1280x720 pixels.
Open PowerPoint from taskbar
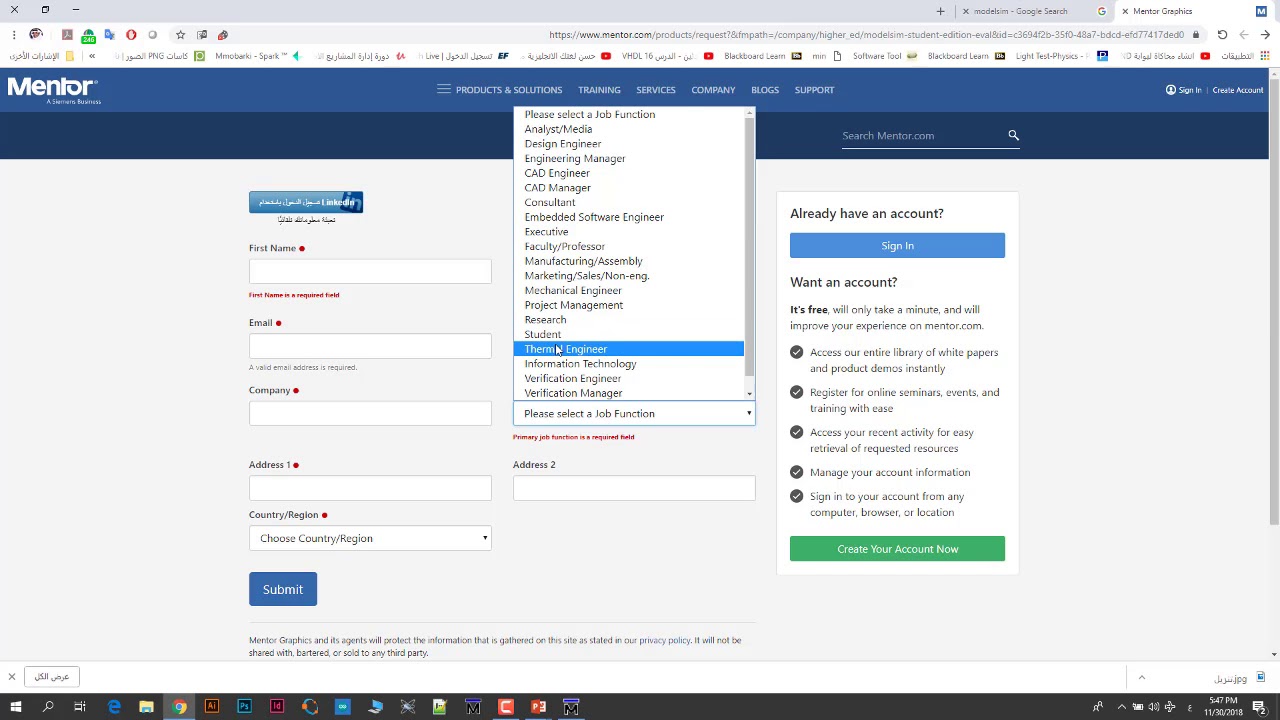coord(538,707)
